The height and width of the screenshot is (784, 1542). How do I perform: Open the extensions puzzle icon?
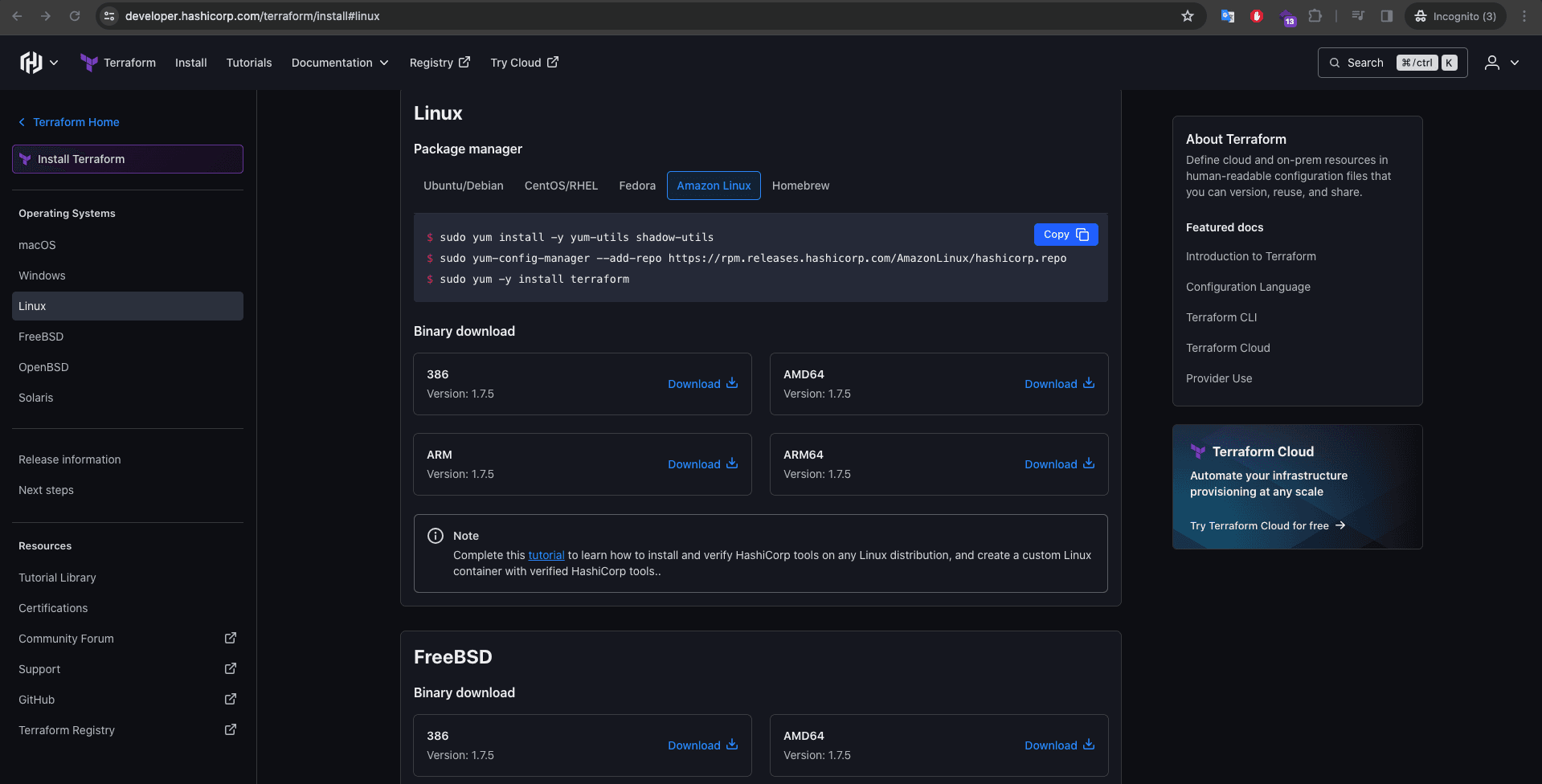1315,16
